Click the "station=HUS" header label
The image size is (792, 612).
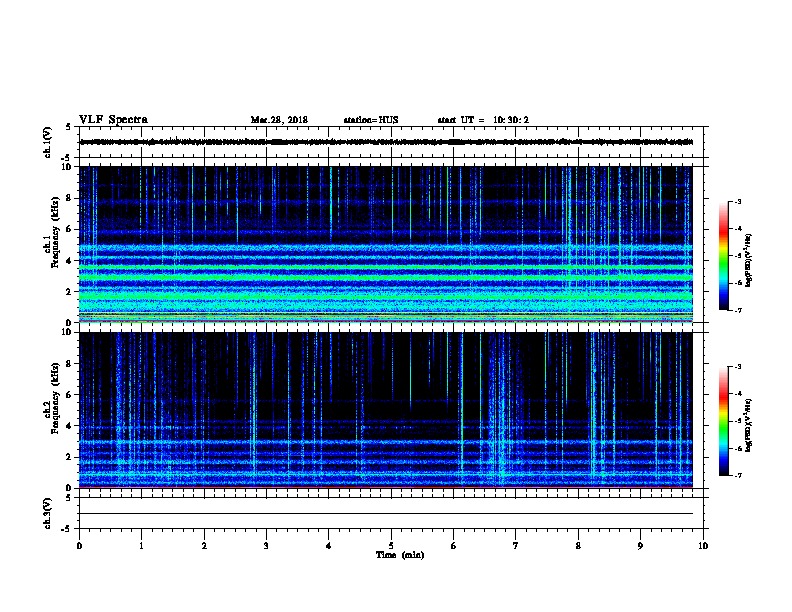pos(371,120)
